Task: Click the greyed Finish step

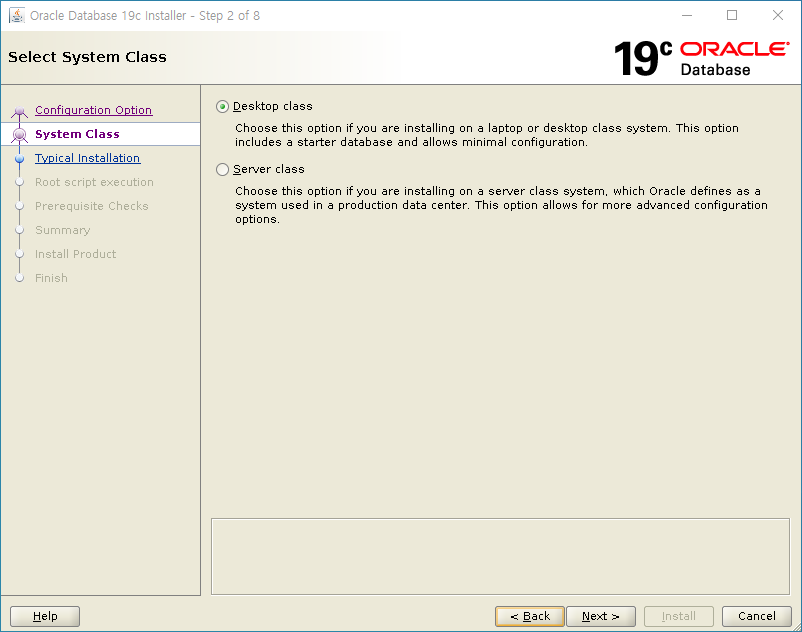Action: (x=51, y=278)
